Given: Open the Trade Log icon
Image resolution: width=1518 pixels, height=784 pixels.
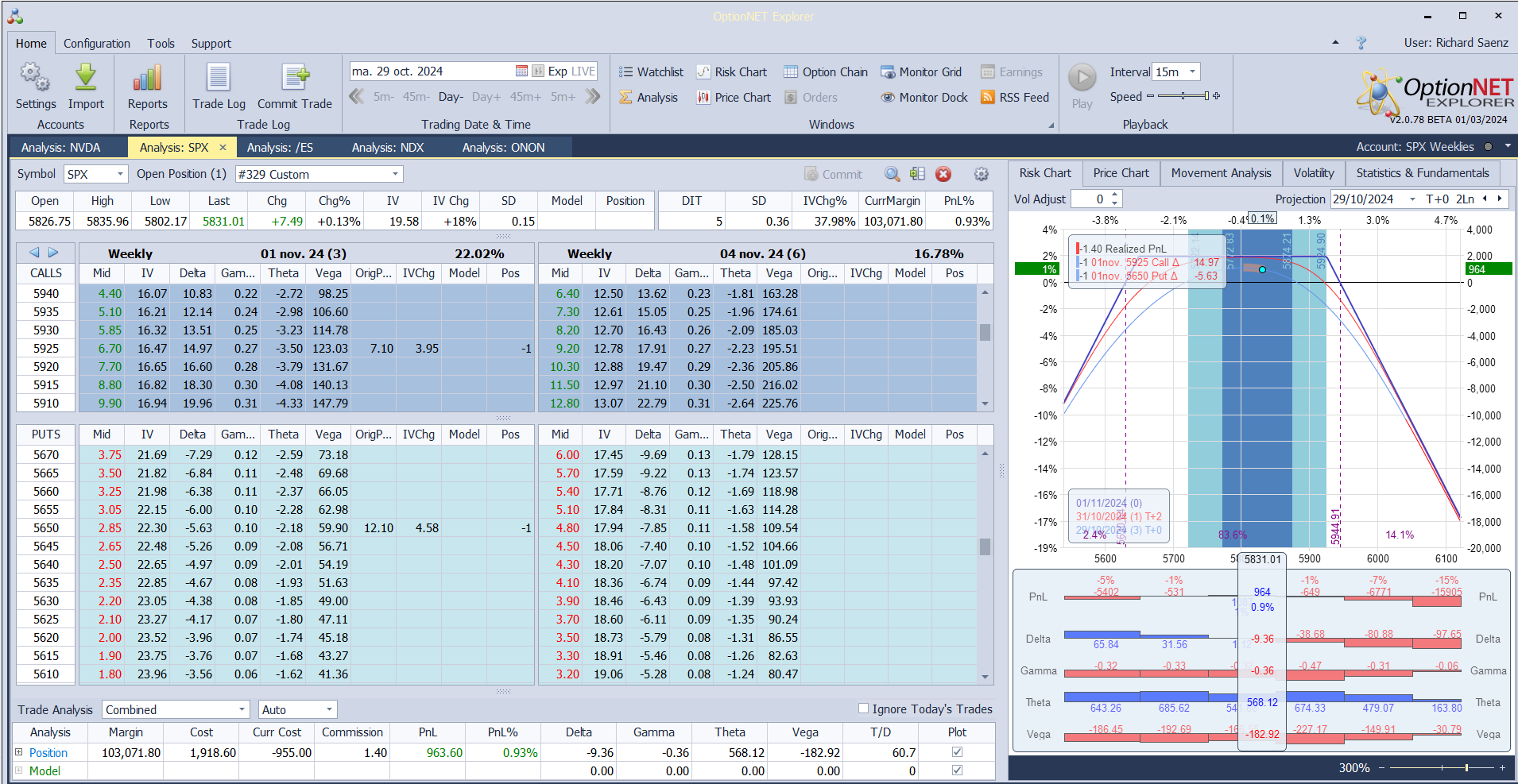Looking at the screenshot, I should pos(219,79).
